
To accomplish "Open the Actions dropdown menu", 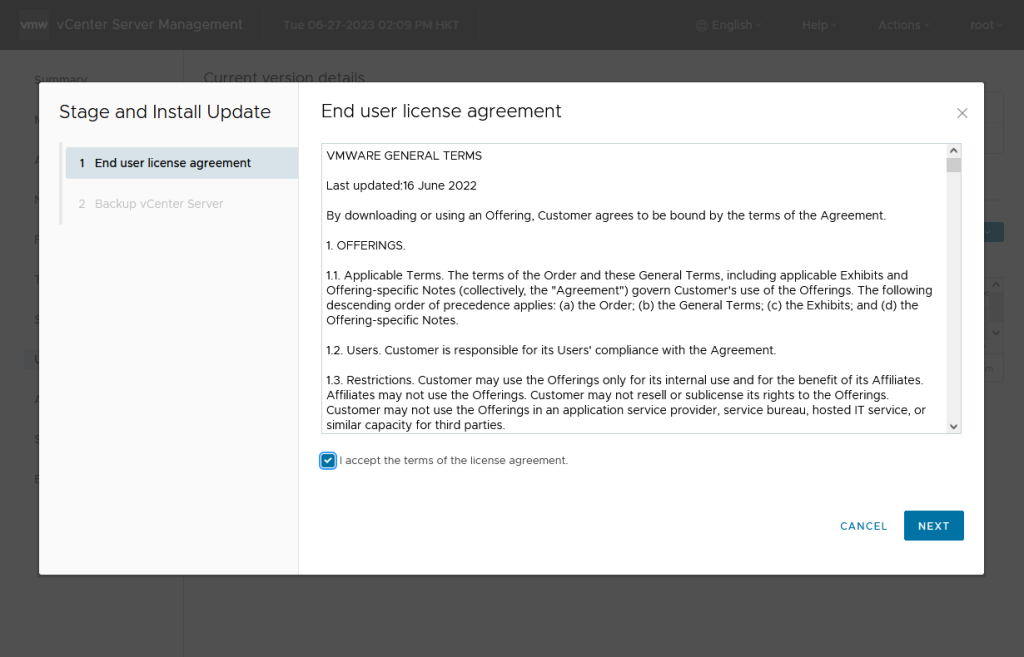I will coord(903,25).
